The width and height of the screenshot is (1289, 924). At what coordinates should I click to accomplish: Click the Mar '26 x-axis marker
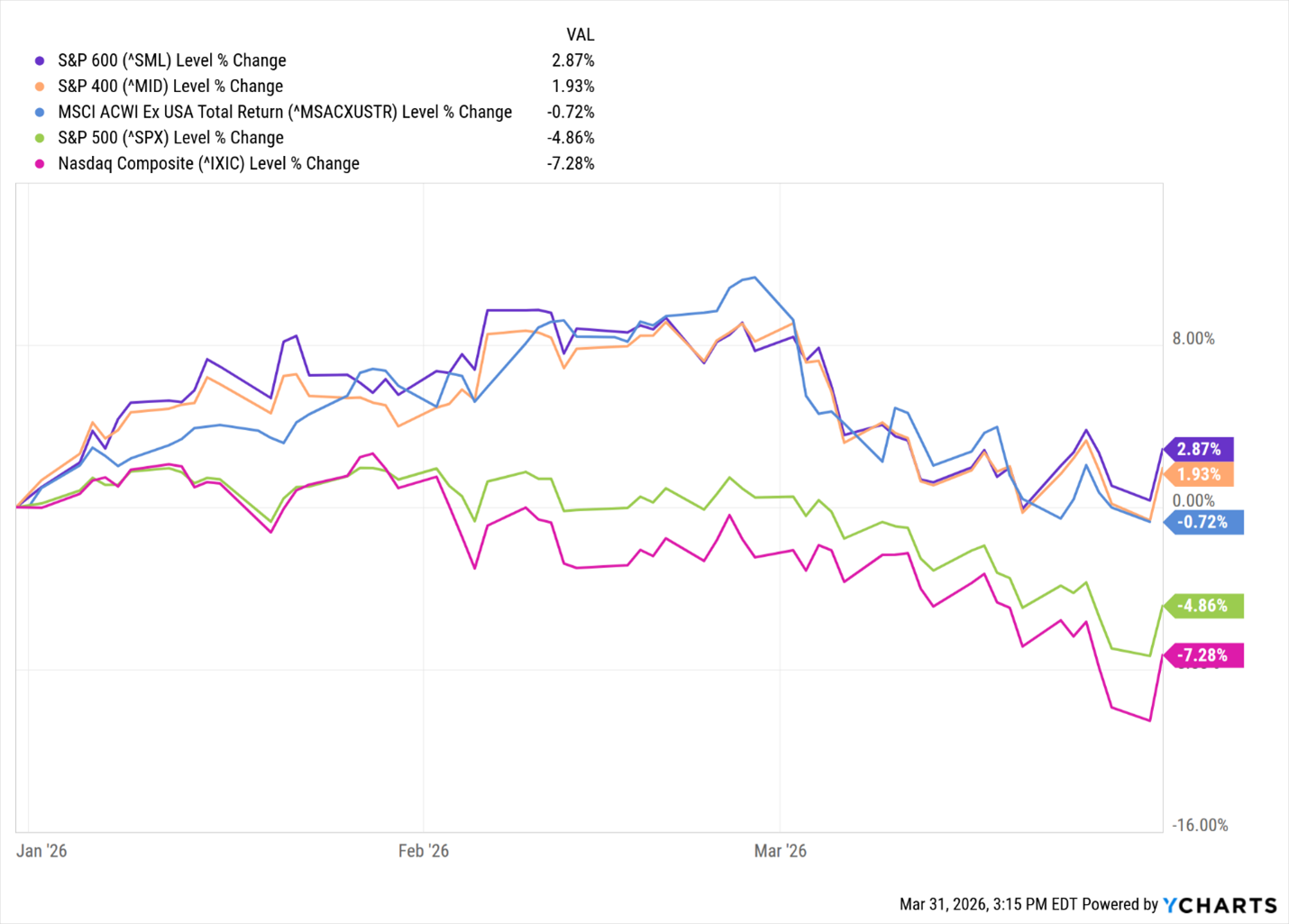(781, 851)
